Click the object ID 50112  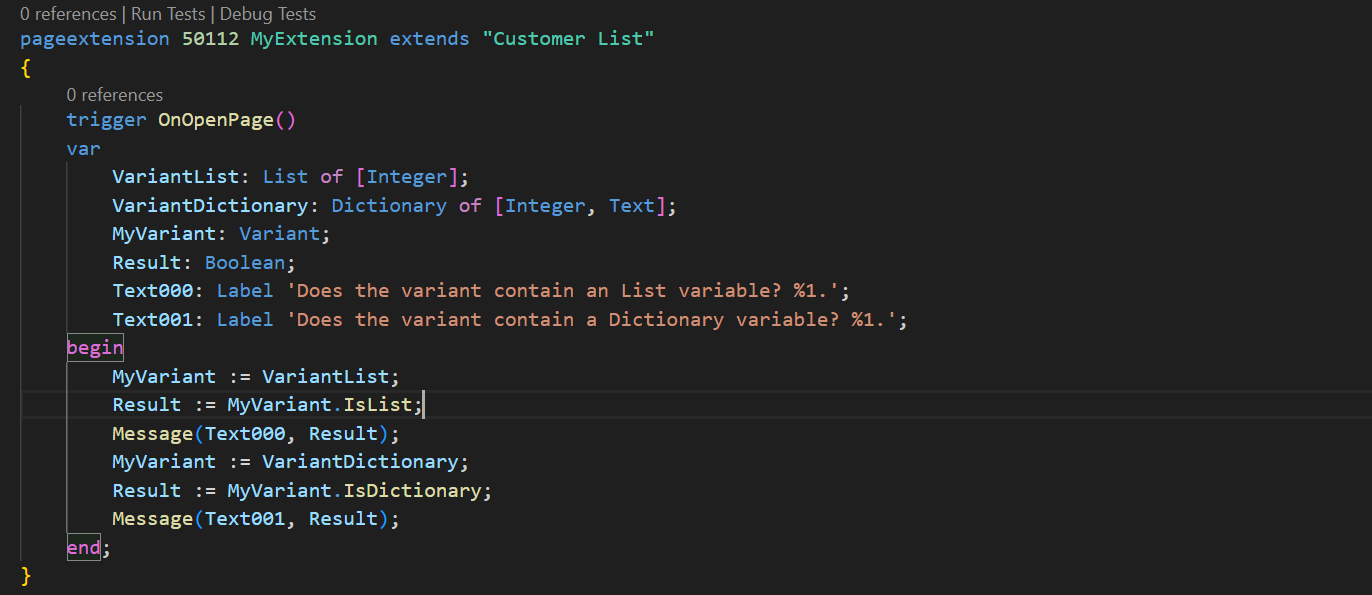pos(210,39)
